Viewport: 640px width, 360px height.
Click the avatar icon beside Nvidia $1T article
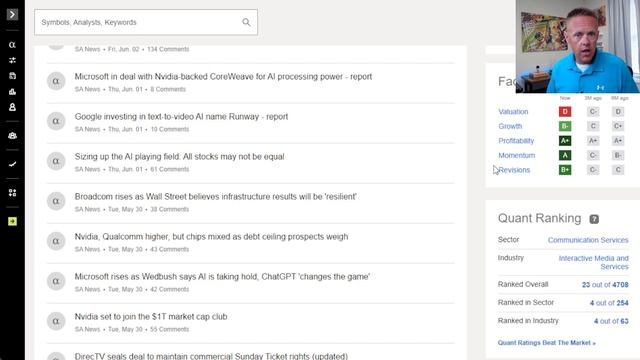pos(56,321)
